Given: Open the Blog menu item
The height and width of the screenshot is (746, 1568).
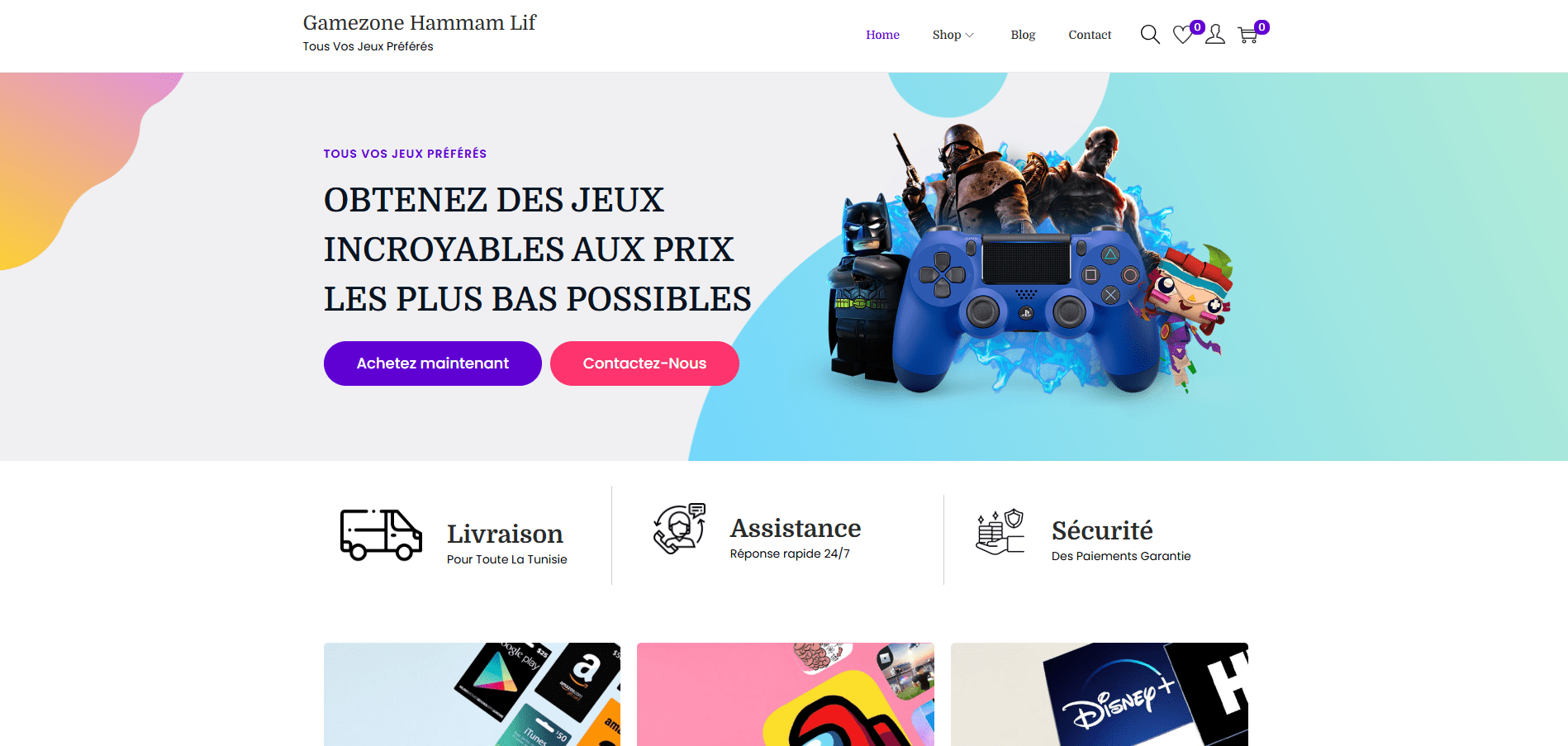Looking at the screenshot, I should pos(1023,35).
